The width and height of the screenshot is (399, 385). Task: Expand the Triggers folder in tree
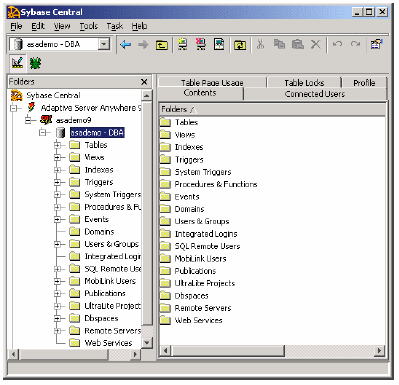[x=57, y=182]
